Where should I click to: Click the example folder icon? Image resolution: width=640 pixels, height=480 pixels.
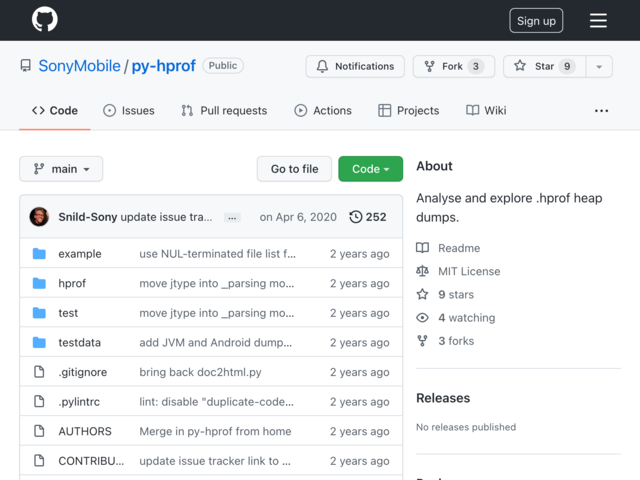tap(39, 253)
